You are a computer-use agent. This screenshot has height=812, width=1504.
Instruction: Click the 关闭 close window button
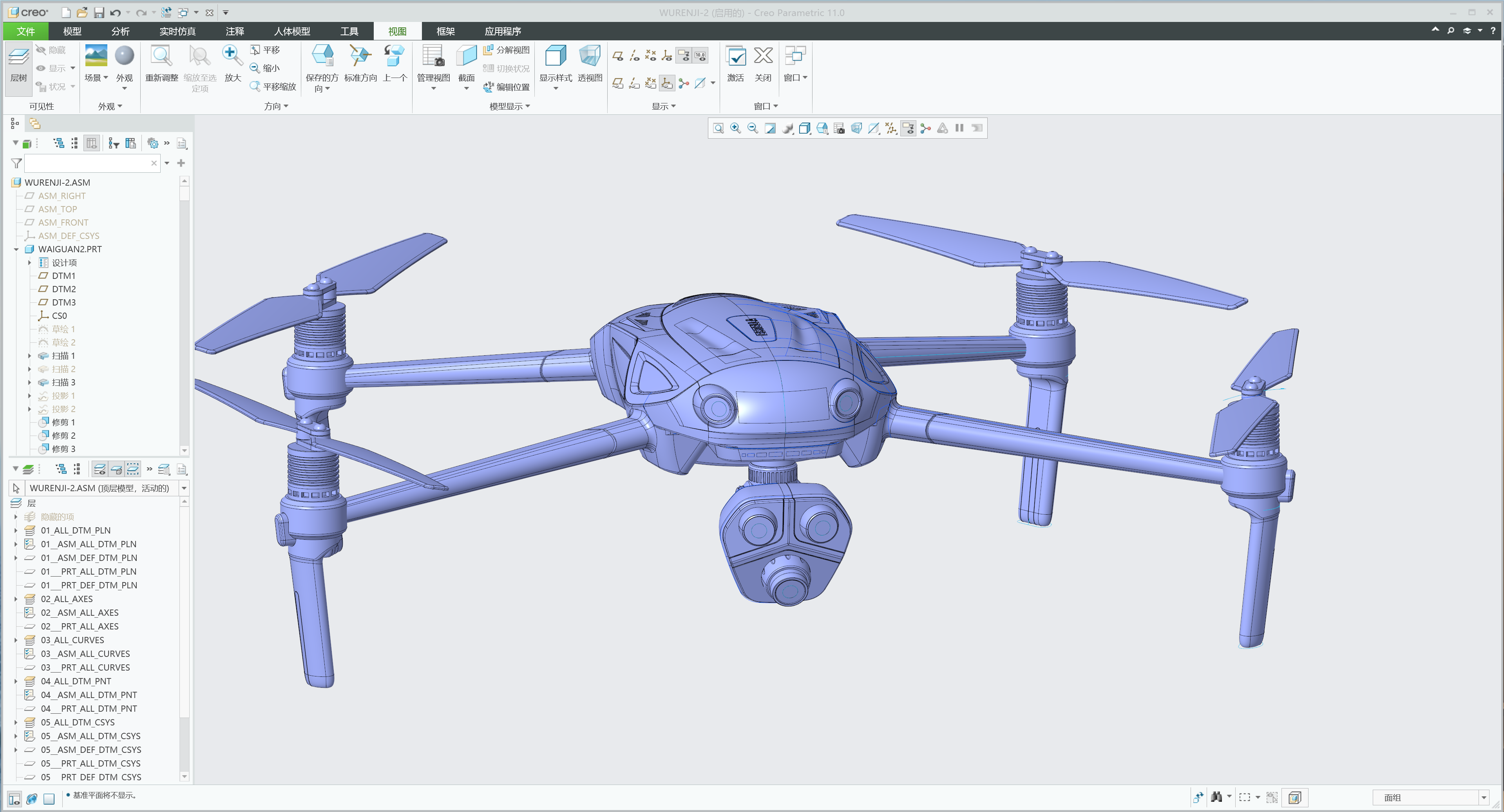pyautogui.click(x=763, y=64)
